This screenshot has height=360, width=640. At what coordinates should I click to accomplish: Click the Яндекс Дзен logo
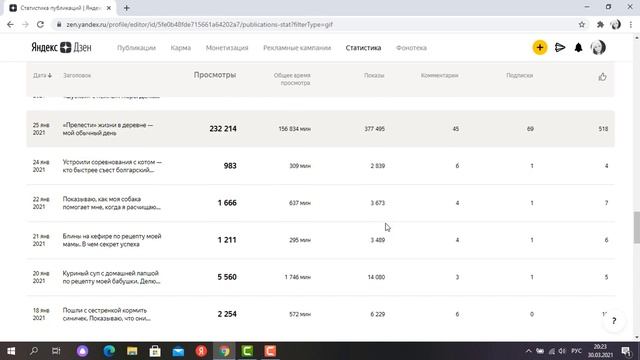62,48
